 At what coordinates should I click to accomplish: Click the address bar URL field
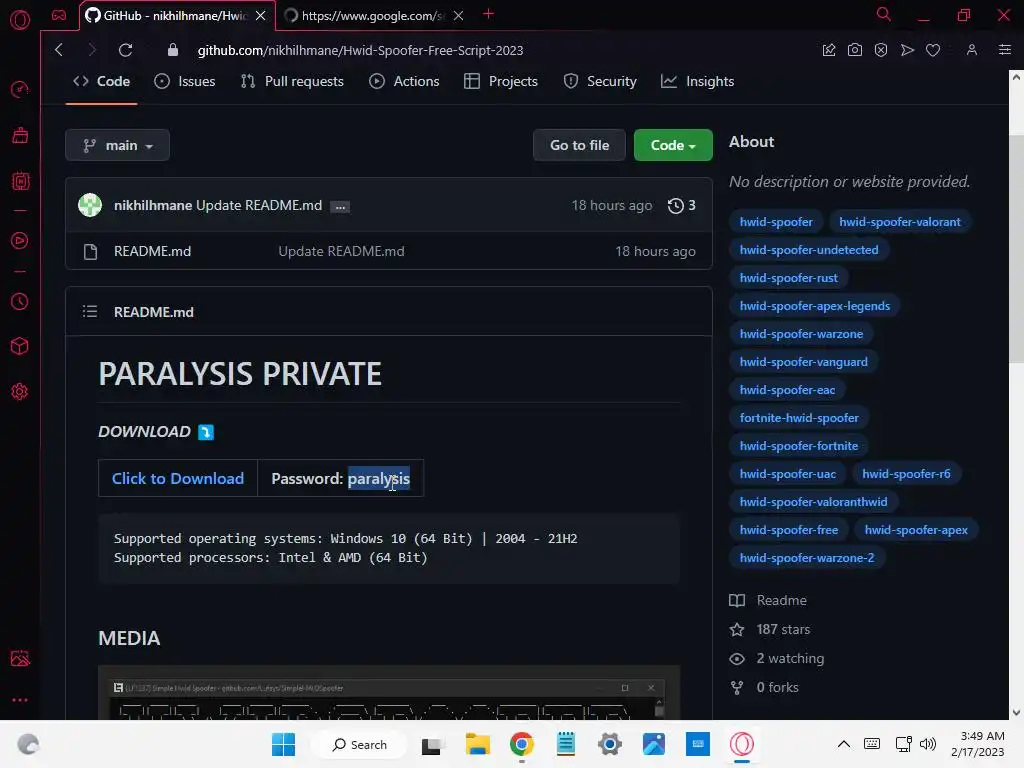click(360, 50)
